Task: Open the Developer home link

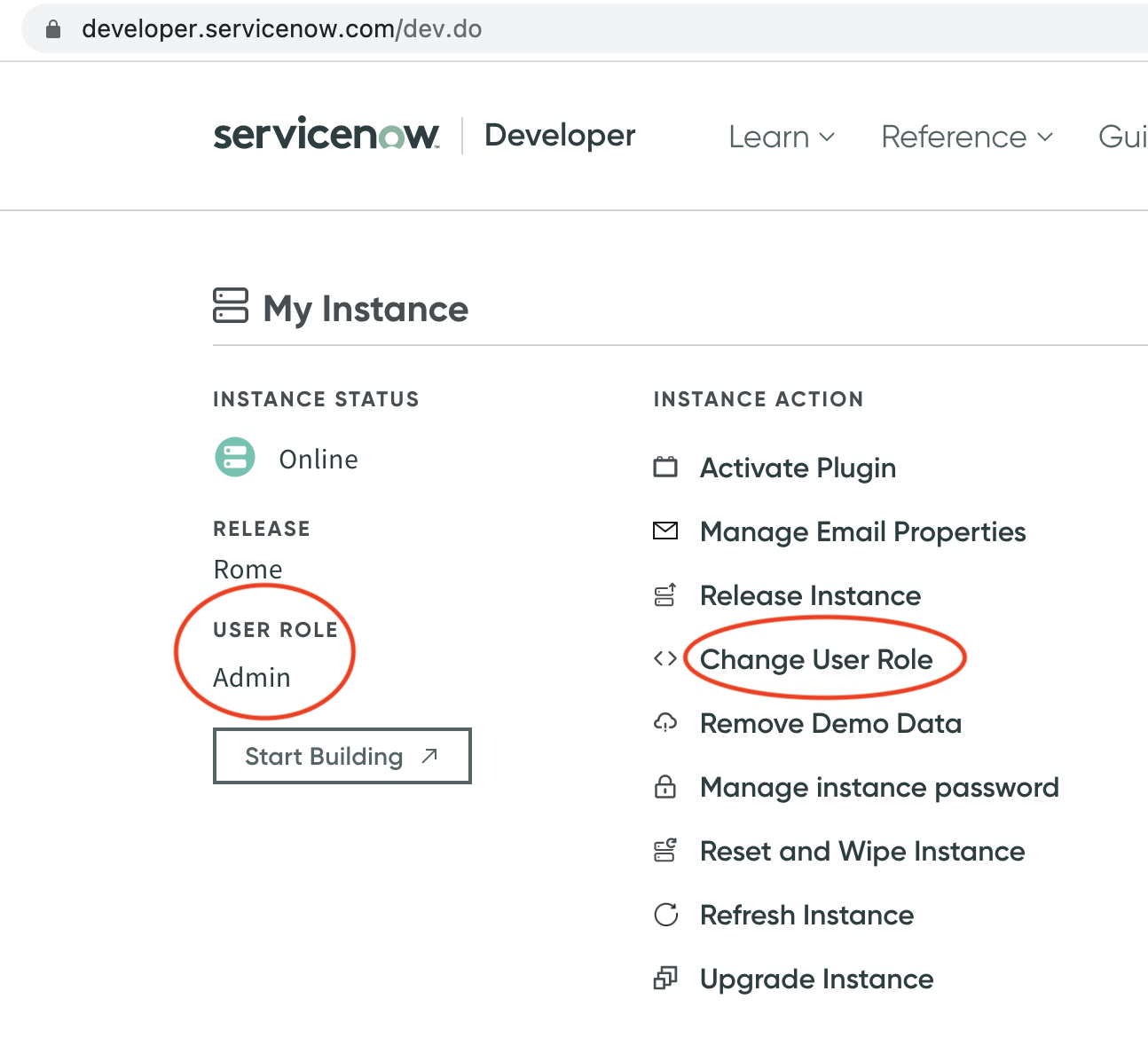Action: 560,136
